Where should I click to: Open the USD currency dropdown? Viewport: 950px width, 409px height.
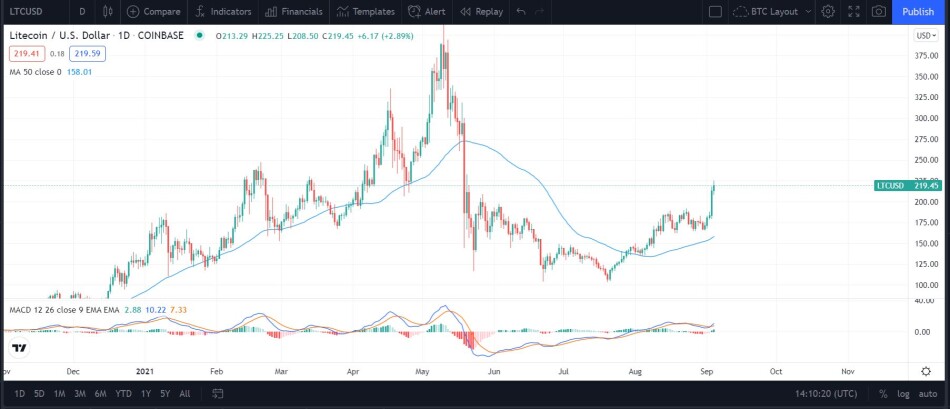tap(926, 36)
